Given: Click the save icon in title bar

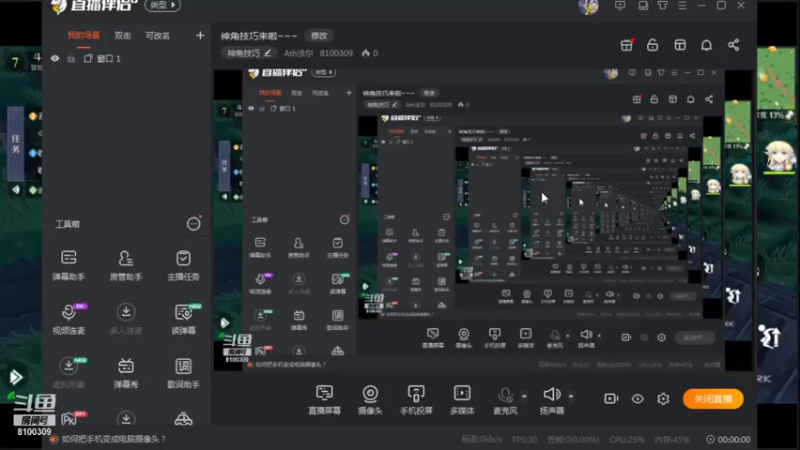Looking at the screenshot, I should click(x=643, y=5).
